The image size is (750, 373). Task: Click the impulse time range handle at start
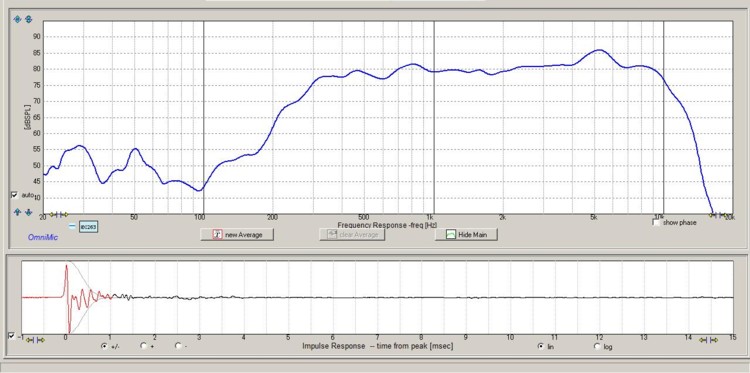pos(35,340)
